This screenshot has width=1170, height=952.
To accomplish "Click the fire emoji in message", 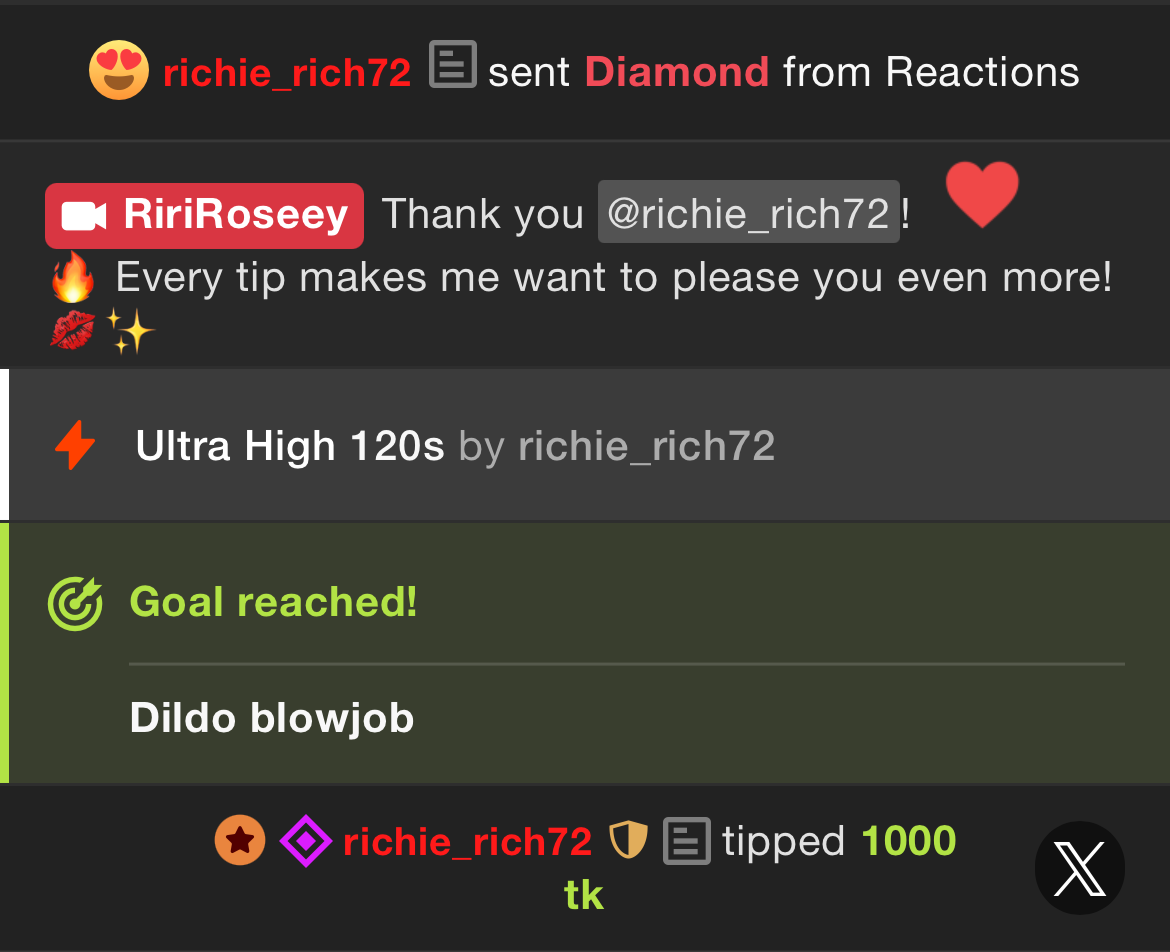I will point(73,276).
